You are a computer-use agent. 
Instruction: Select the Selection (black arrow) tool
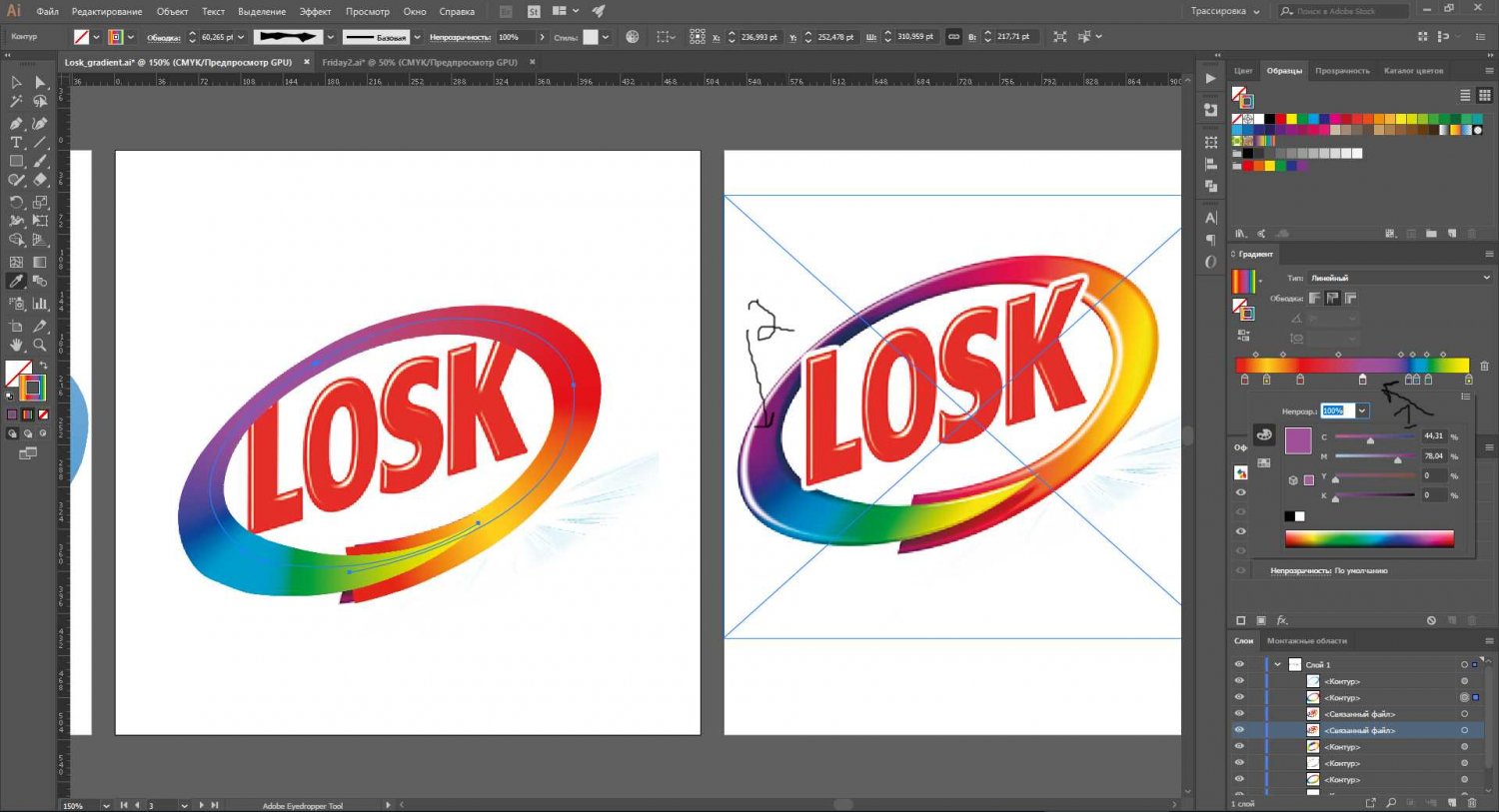click(x=16, y=83)
